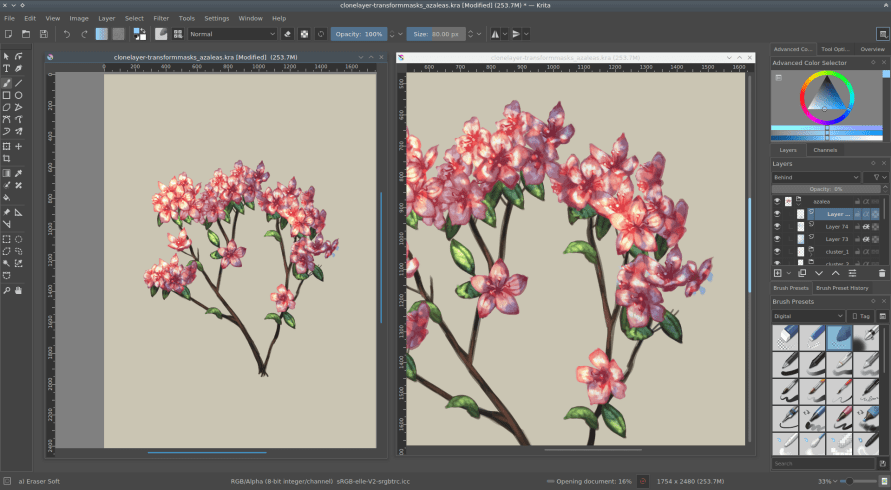
Task: Open the layer filter funnel dropdown
Action: pyautogui.click(x=876, y=177)
